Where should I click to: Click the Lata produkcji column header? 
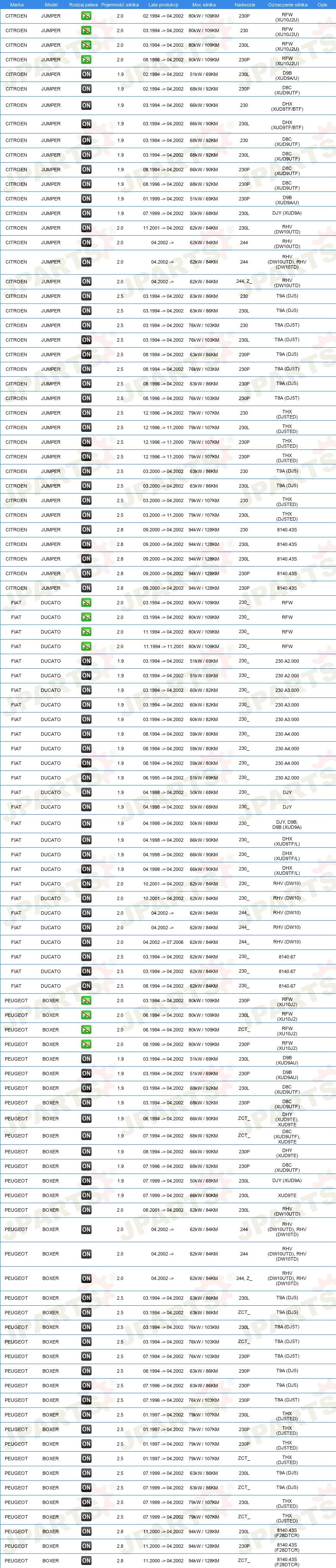coord(163,4)
